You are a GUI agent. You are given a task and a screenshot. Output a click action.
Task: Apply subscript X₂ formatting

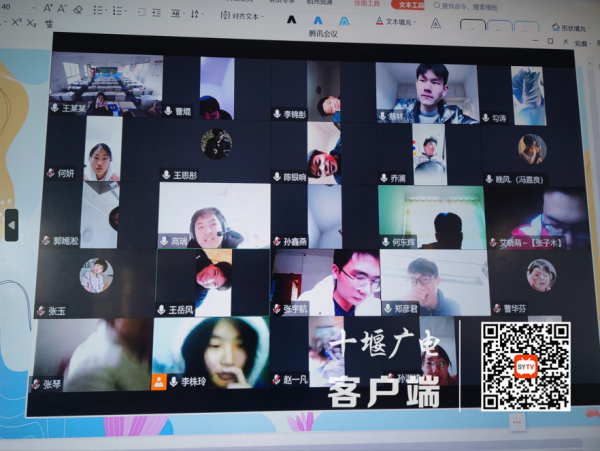(31, 23)
